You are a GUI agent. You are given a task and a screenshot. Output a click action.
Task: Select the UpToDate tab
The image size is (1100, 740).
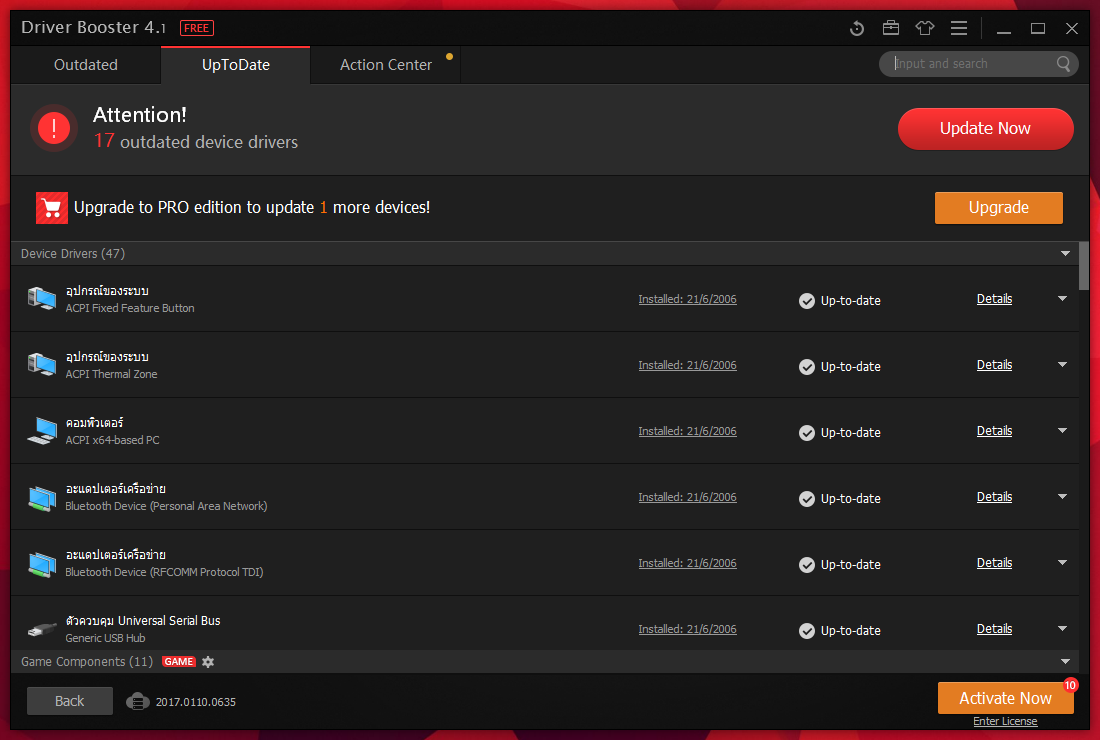(x=236, y=65)
